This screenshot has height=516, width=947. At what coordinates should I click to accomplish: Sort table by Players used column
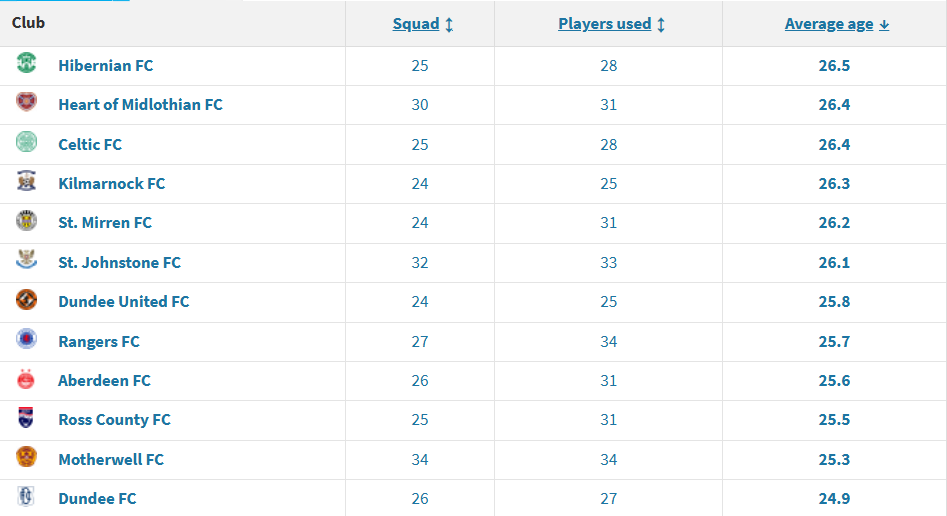[x=611, y=24]
